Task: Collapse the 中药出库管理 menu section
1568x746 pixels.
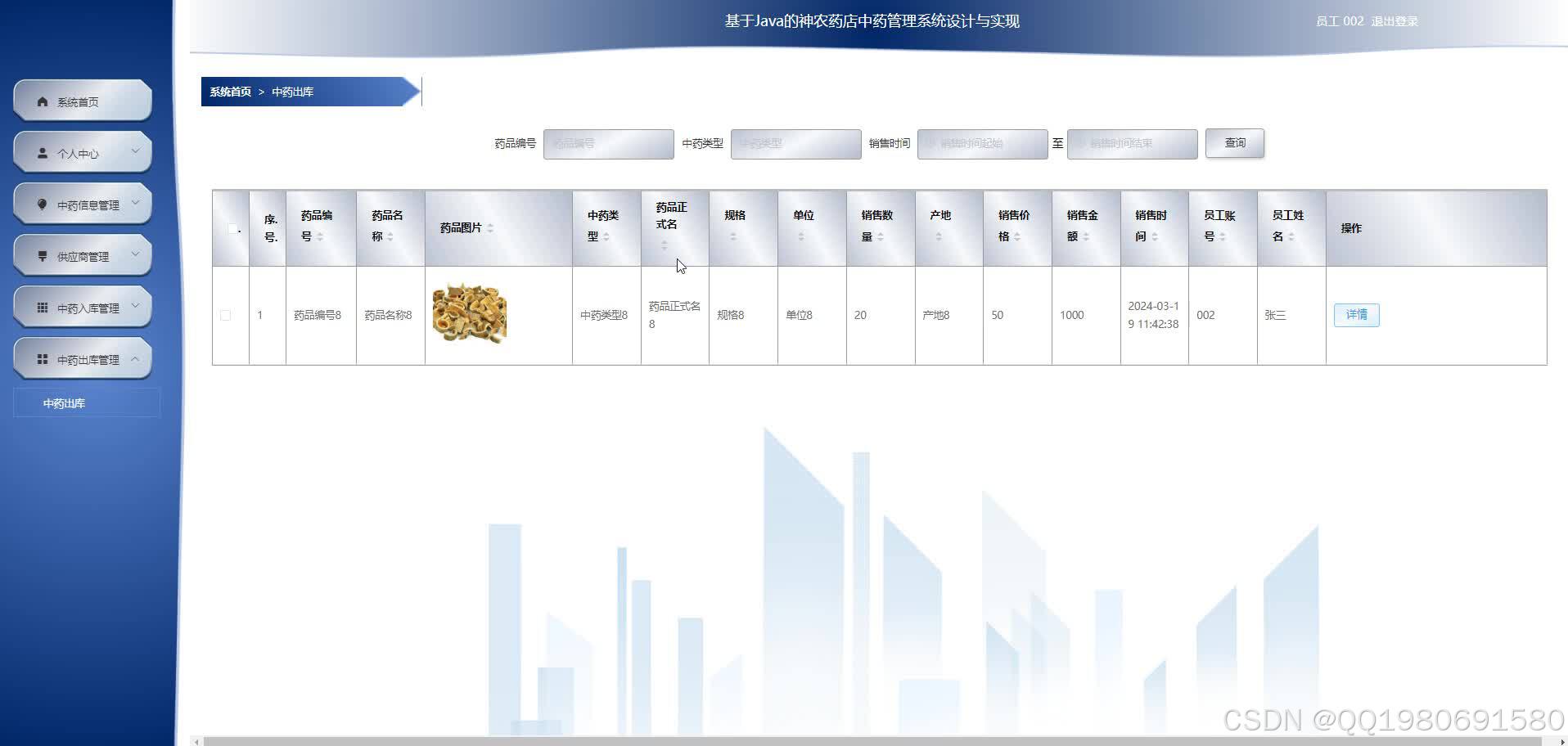Action: coord(135,359)
